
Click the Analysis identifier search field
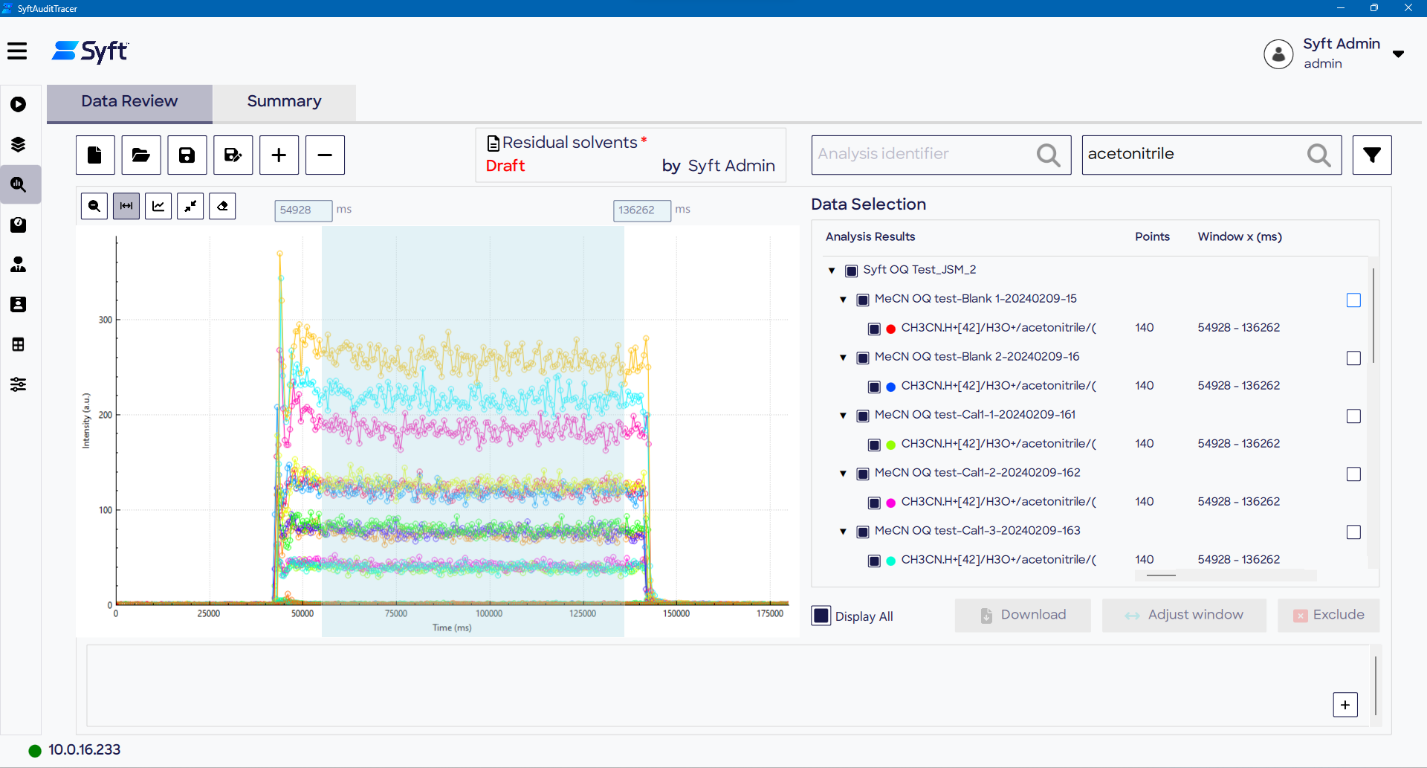pyautogui.click(x=923, y=155)
